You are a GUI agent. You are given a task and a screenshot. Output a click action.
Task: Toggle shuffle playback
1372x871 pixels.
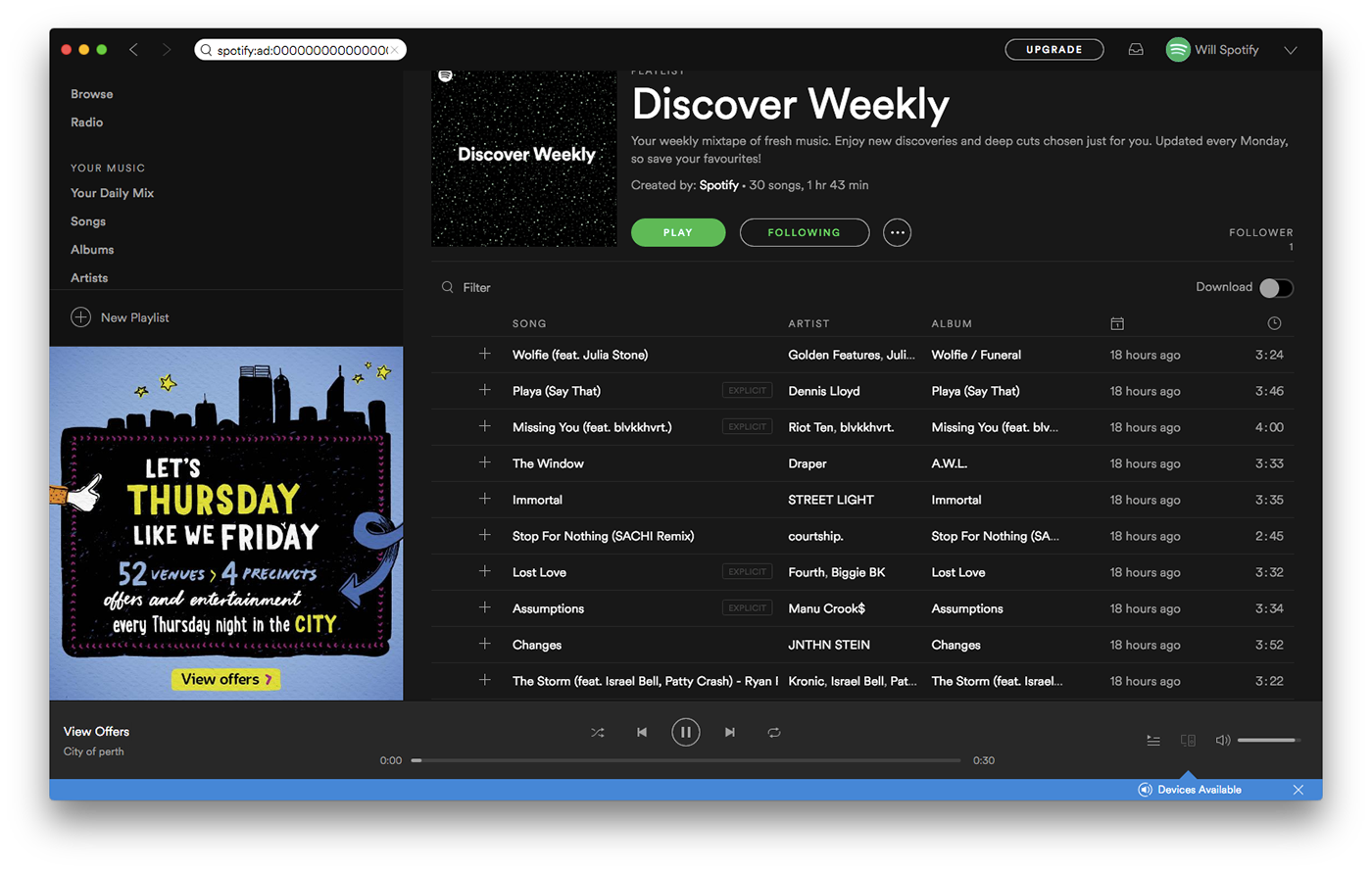tap(598, 733)
